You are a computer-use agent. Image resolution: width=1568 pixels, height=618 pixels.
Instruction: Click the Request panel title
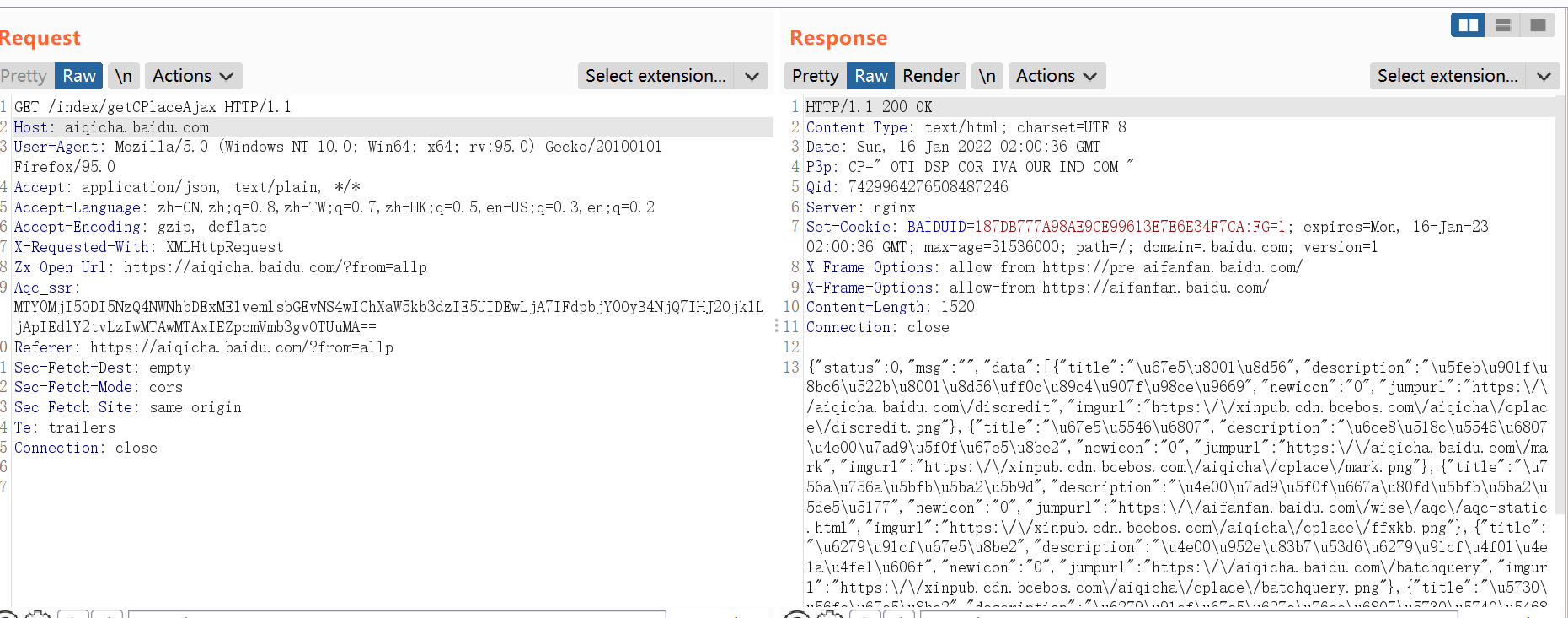(40, 38)
